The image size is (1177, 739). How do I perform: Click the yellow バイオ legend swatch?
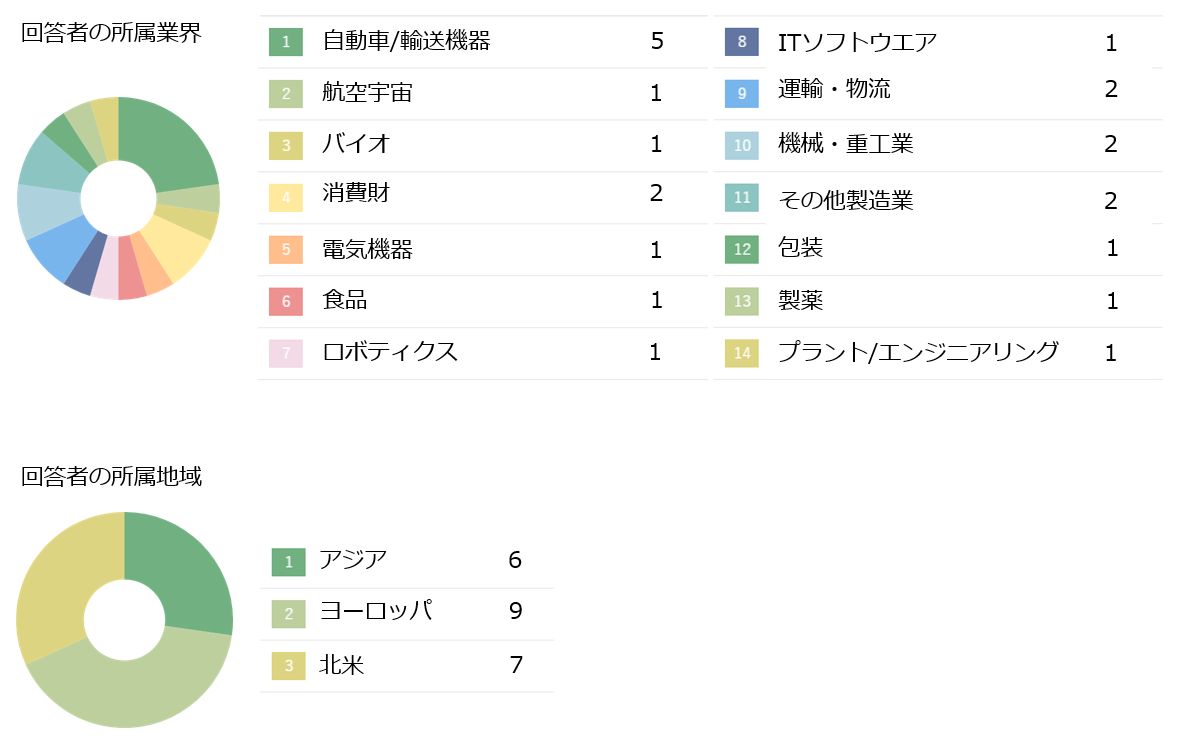[286, 145]
